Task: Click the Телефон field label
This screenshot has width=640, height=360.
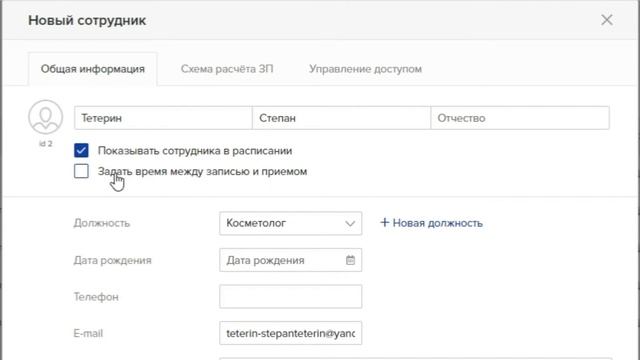Action: (96, 297)
